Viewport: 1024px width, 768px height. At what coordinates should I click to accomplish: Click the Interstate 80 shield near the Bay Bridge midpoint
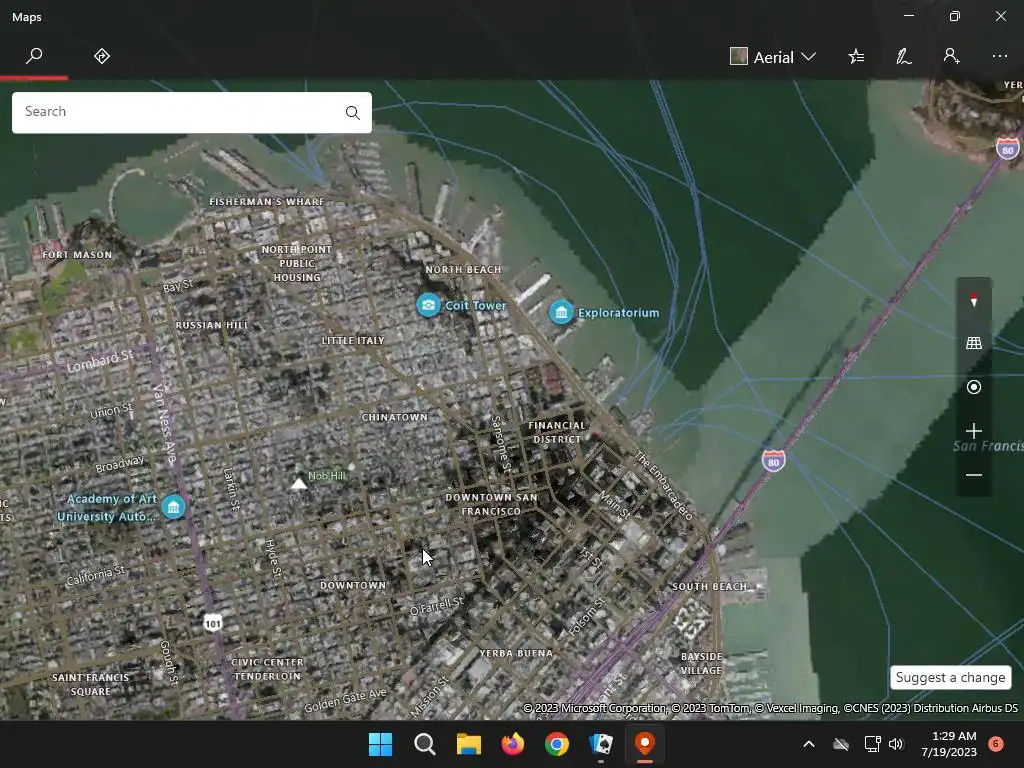[773, 461]
